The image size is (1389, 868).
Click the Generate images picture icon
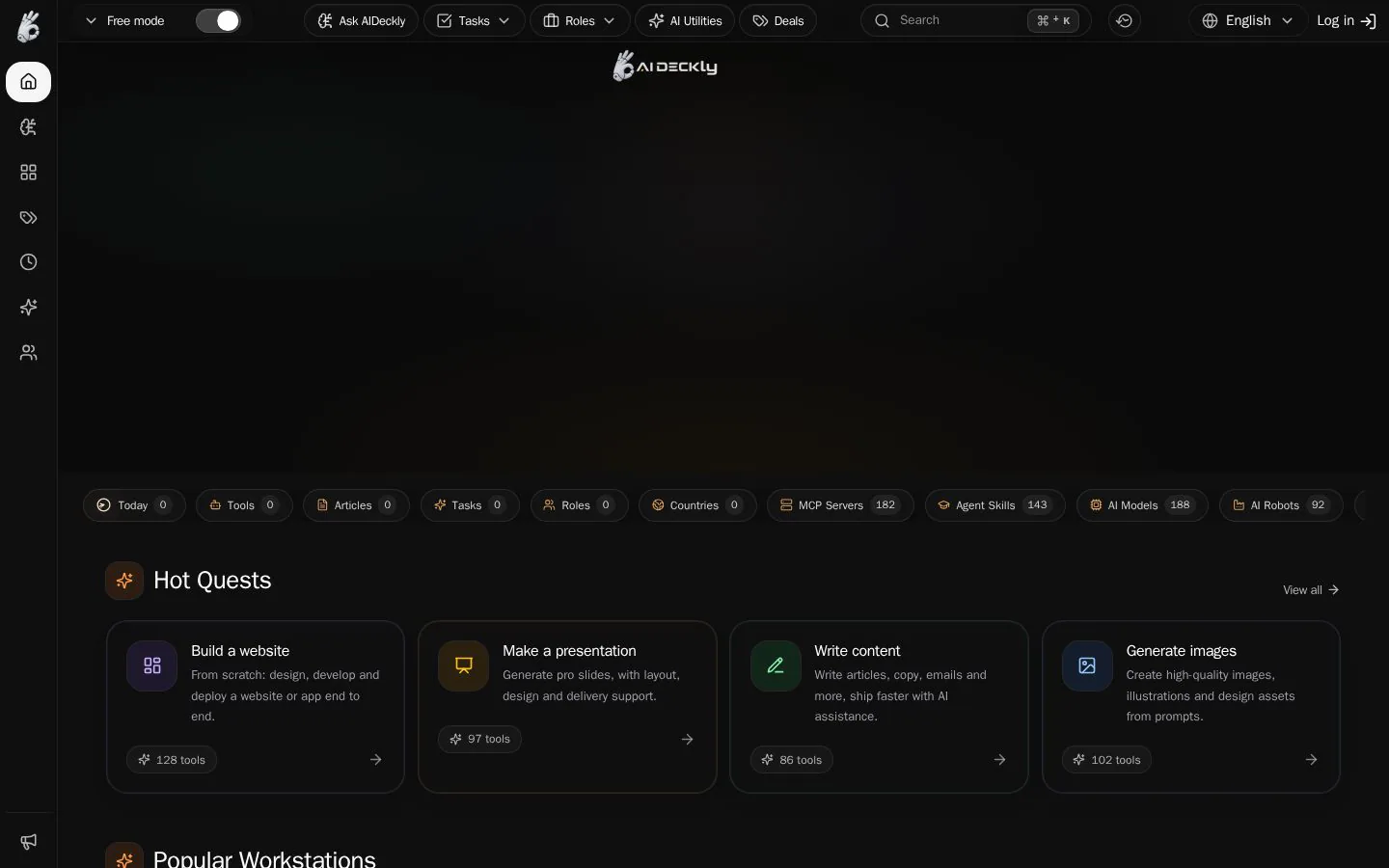1087,665
